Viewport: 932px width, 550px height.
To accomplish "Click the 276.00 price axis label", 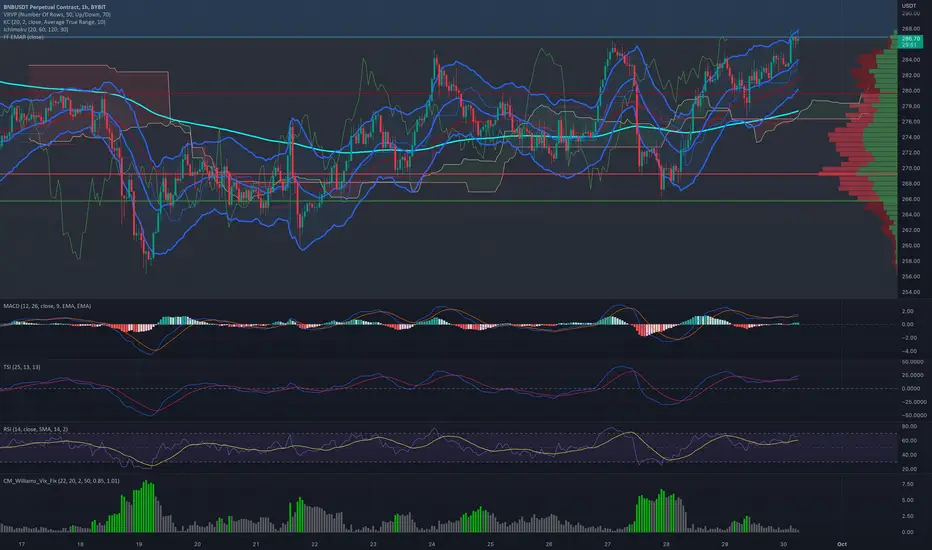I will point(910,121).
